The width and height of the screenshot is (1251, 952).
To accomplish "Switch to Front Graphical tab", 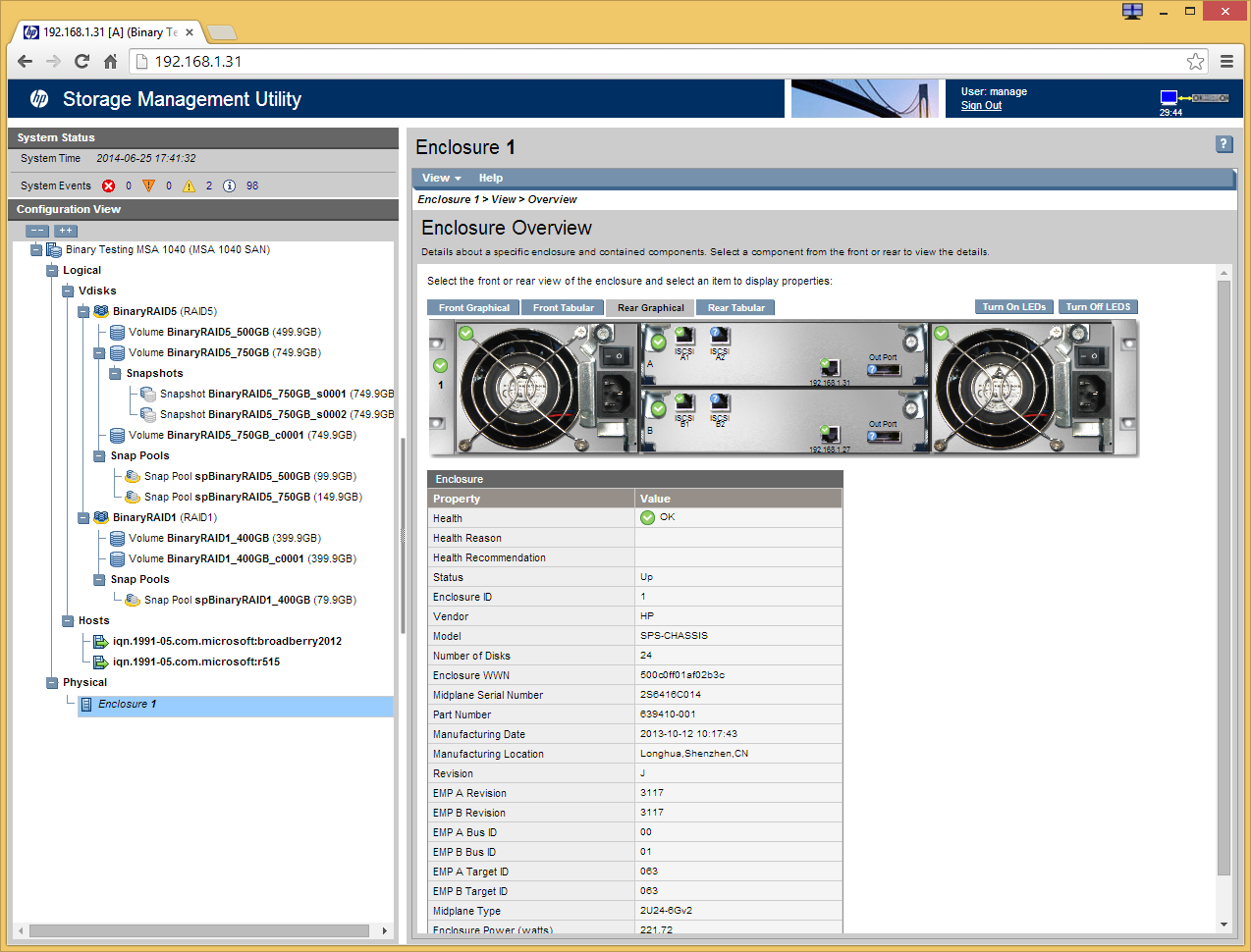I will (x=474, y=307).
